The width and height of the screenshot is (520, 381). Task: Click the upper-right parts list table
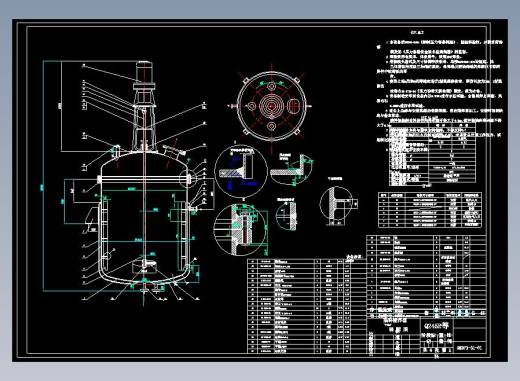point(426,276)
